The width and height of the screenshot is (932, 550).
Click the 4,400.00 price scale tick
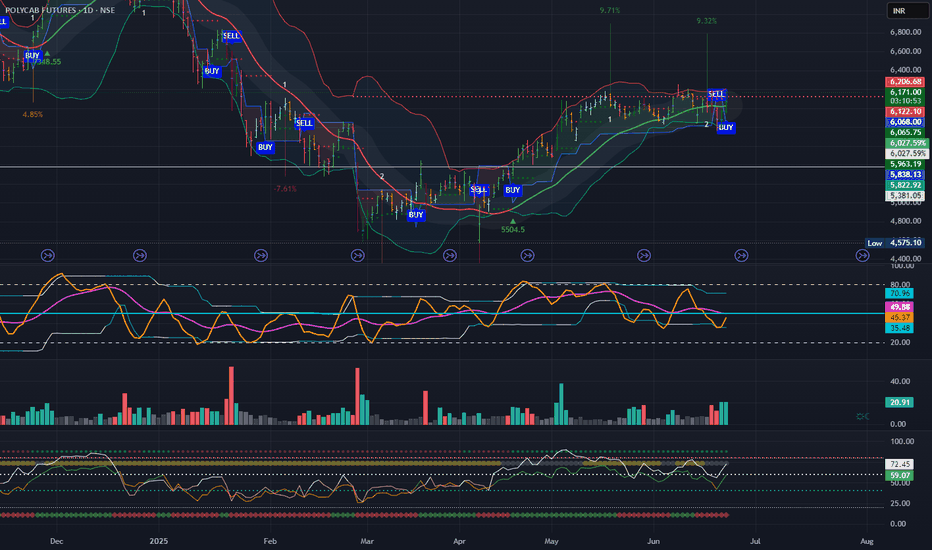click(905, 259)
